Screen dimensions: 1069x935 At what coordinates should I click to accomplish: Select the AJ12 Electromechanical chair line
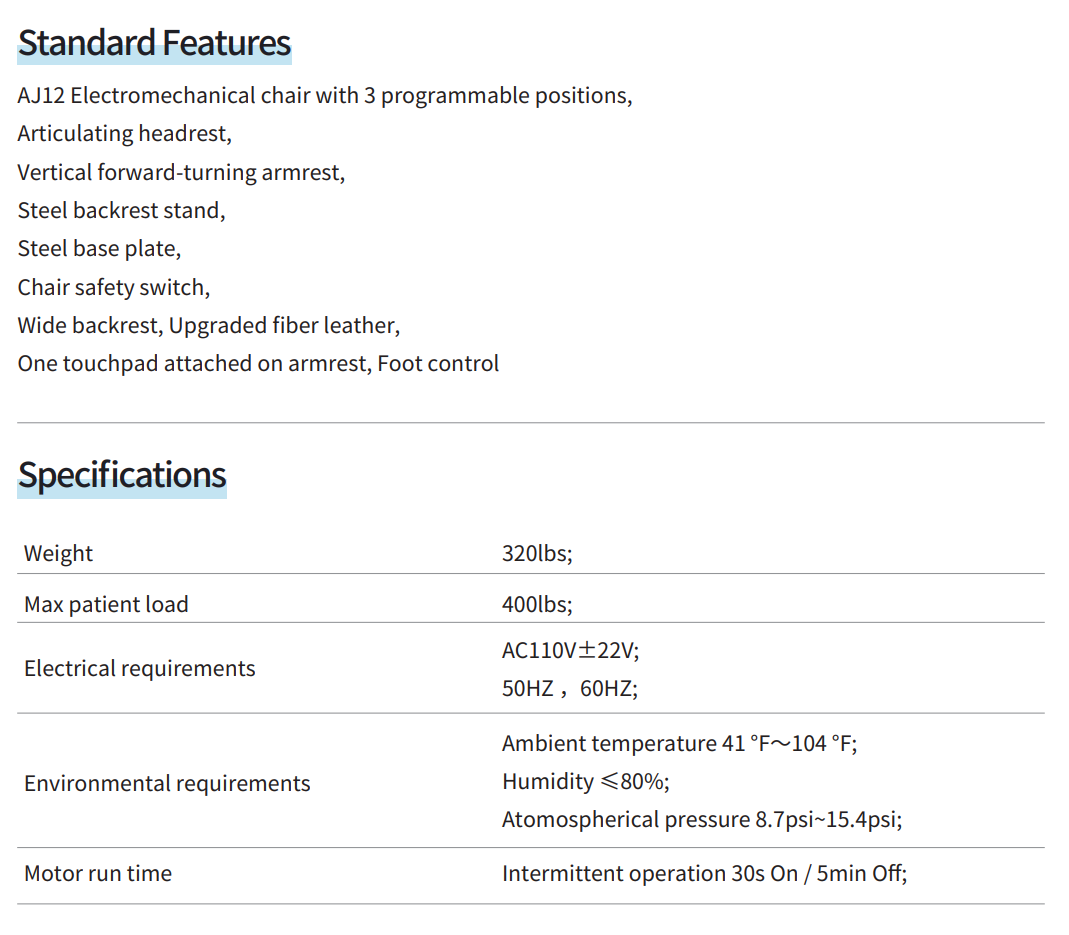pyautogui.click(x=324, y=96)
